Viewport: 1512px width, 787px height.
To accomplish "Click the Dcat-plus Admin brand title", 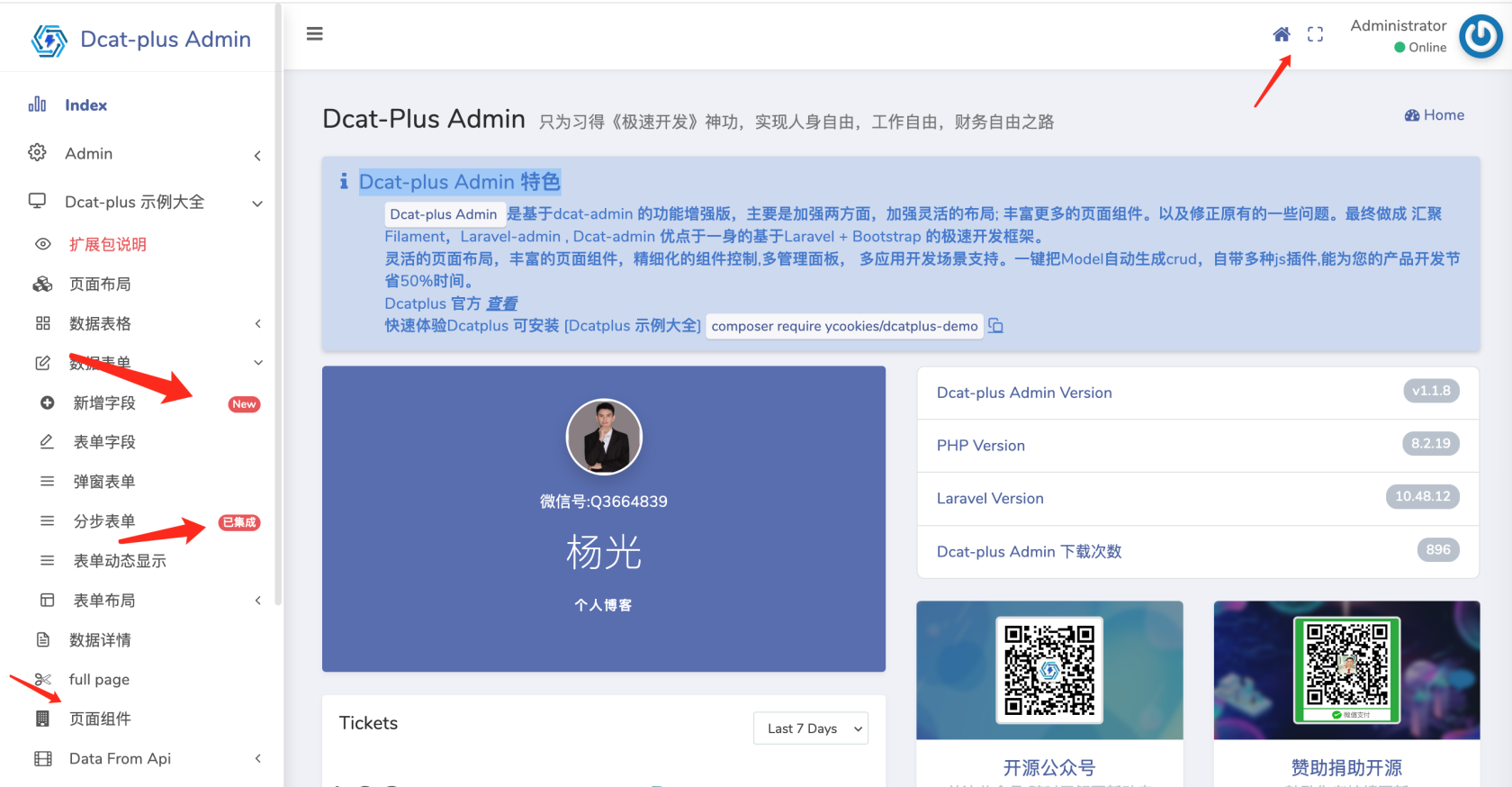I will (166, 40).
